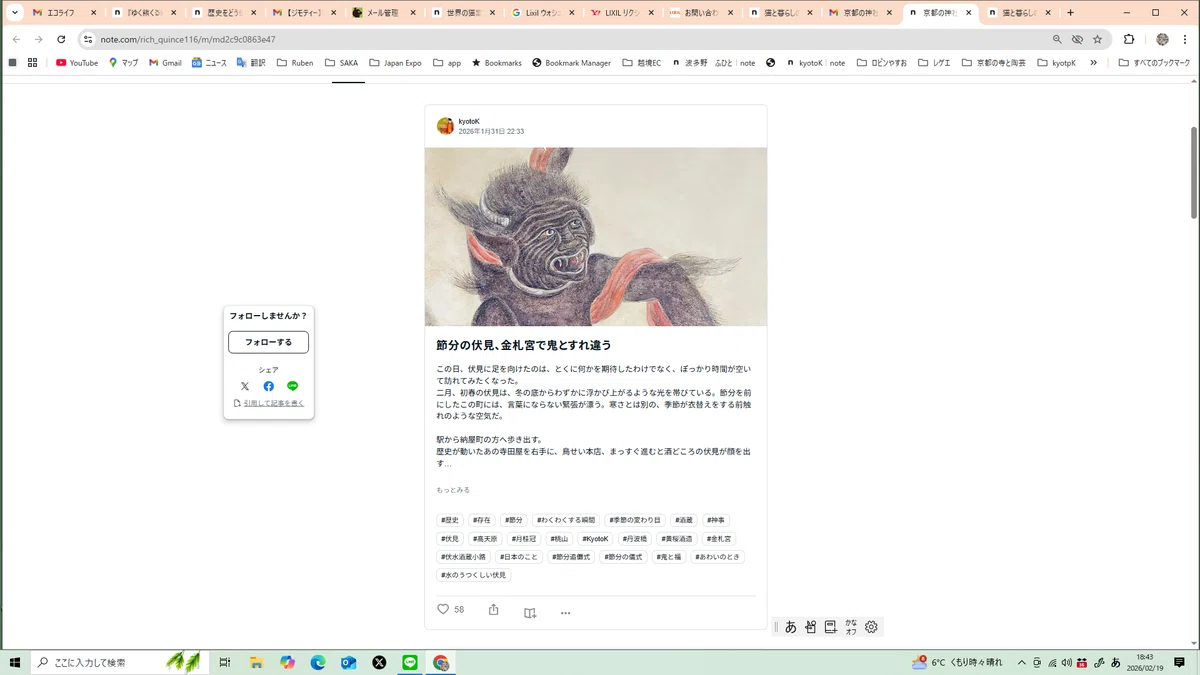
Task: Toggle the あ input mode on language bar
Action: click(790, 627)
